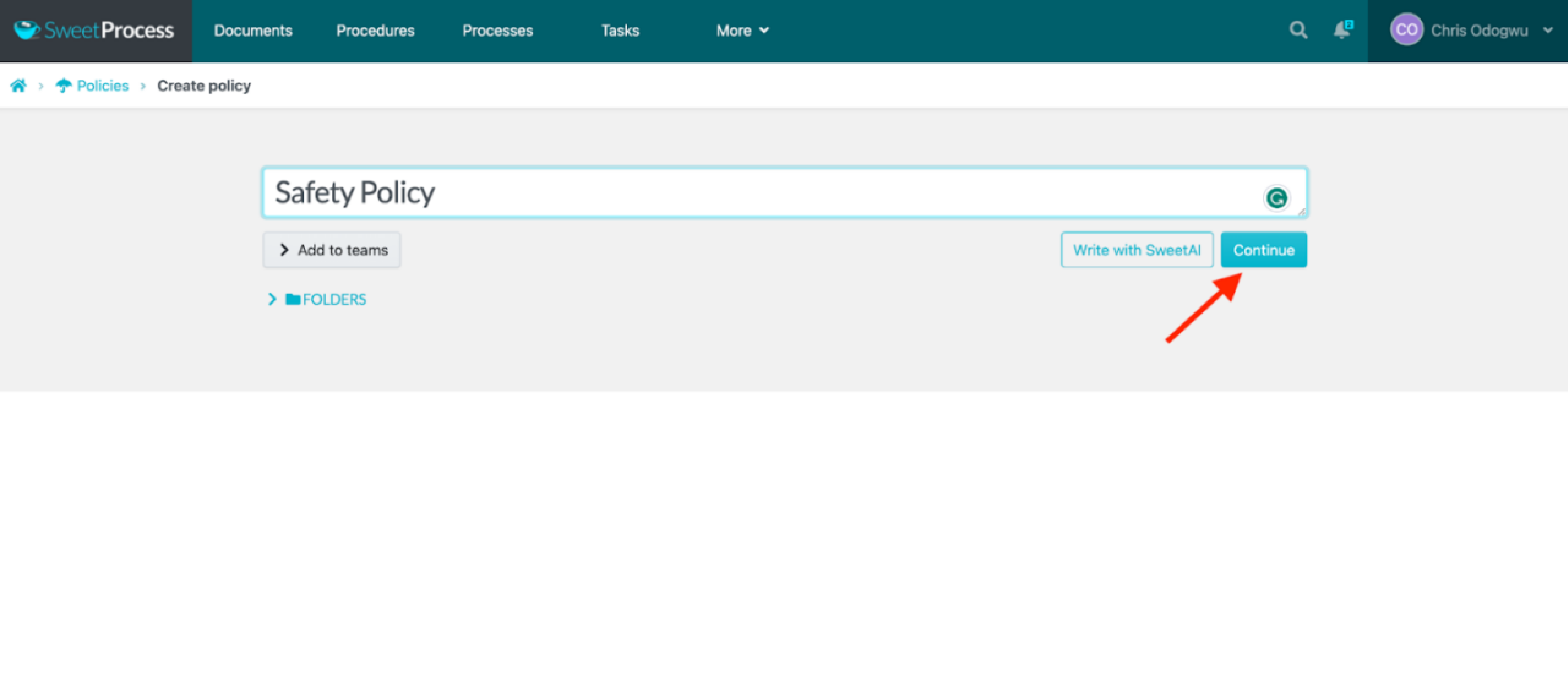This screenshot has width=1568, height=697.
Task: Click the FOLDERS expand icon
Action: tap(271, 299)
